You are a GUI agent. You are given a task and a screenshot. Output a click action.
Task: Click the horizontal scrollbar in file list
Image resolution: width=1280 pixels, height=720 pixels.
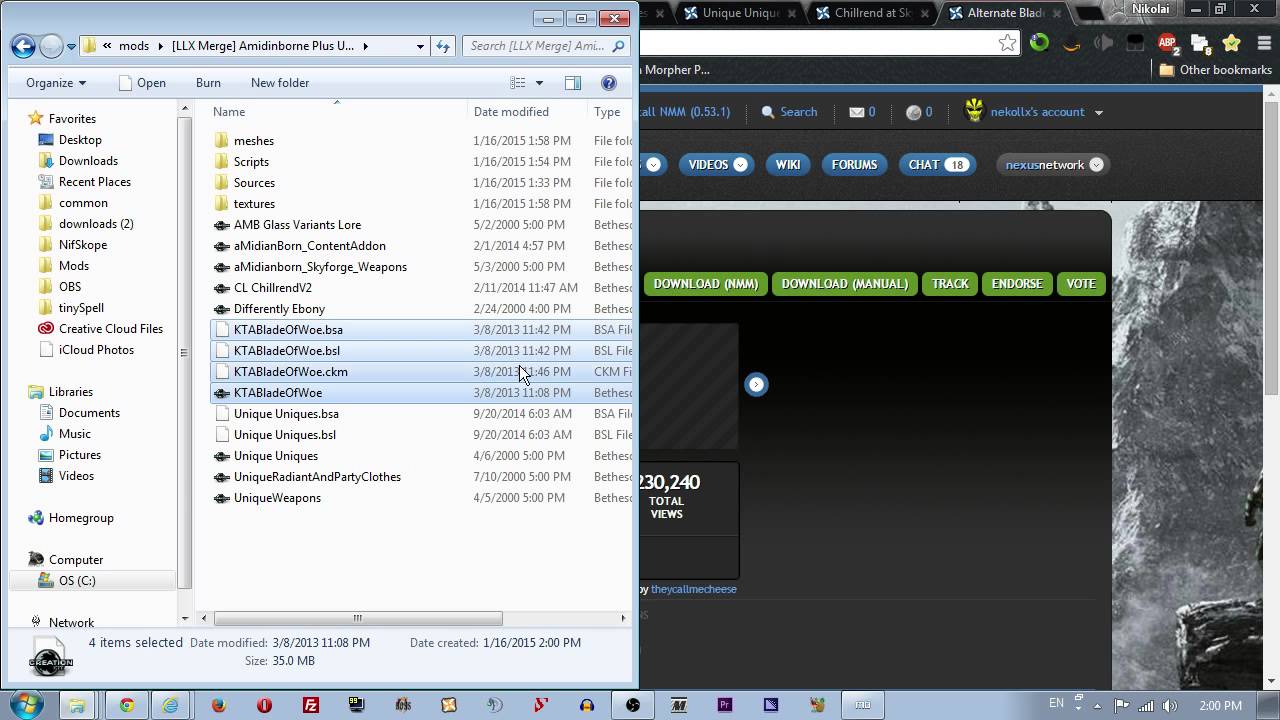point(357,618)
